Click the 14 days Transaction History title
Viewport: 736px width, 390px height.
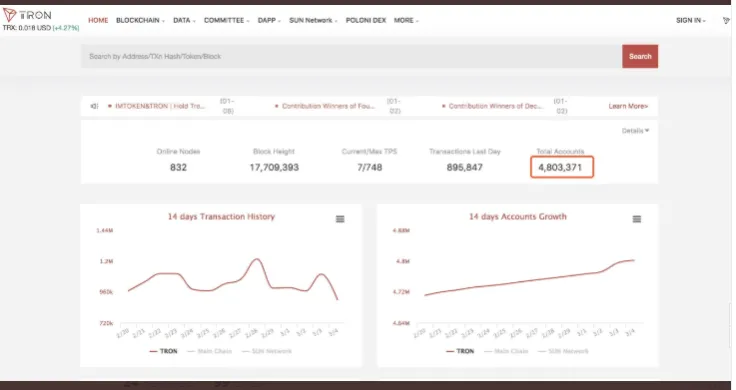[221, 217]
